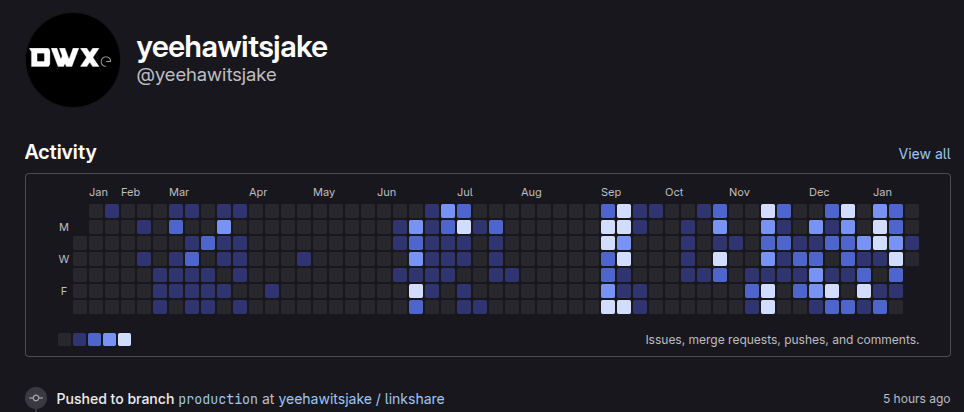
Task: Click the Sep month label on the calendar
Action: 610,192
